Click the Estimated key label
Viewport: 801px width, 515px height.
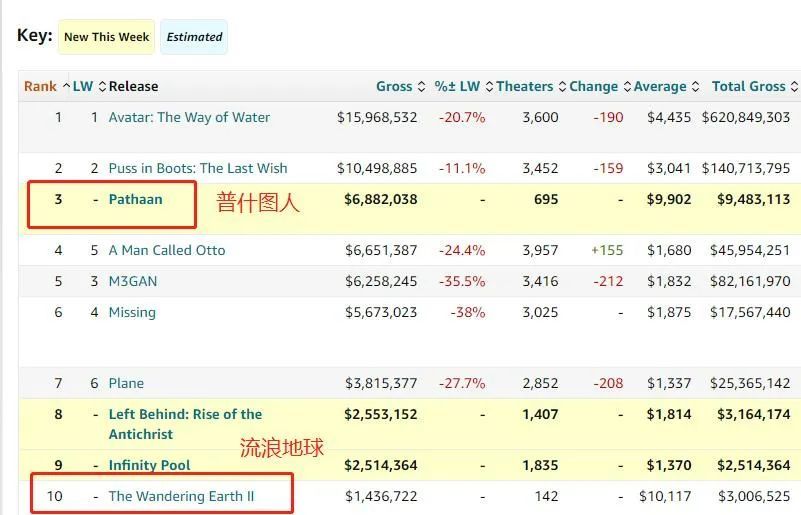point(194,37)
